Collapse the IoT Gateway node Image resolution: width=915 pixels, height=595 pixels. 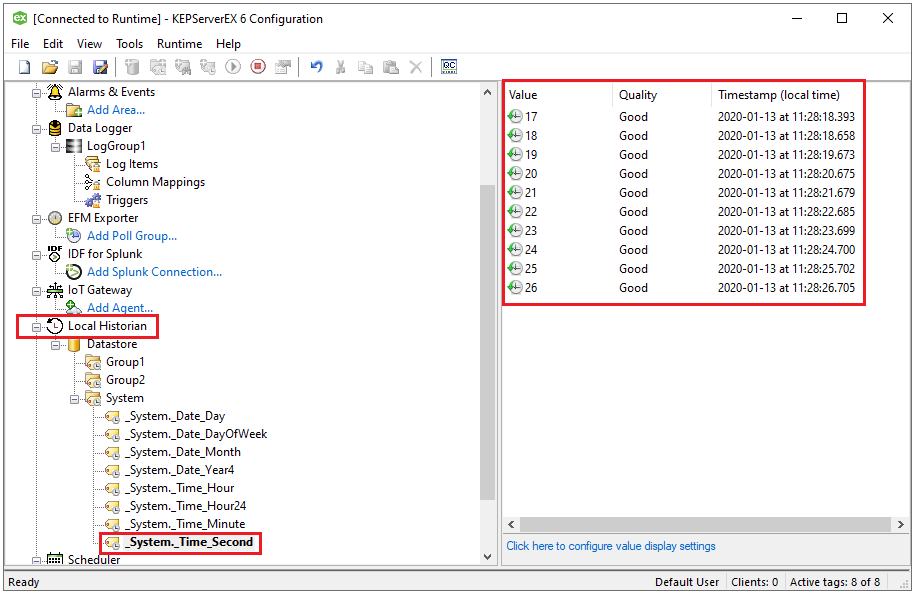coord(36,291)
